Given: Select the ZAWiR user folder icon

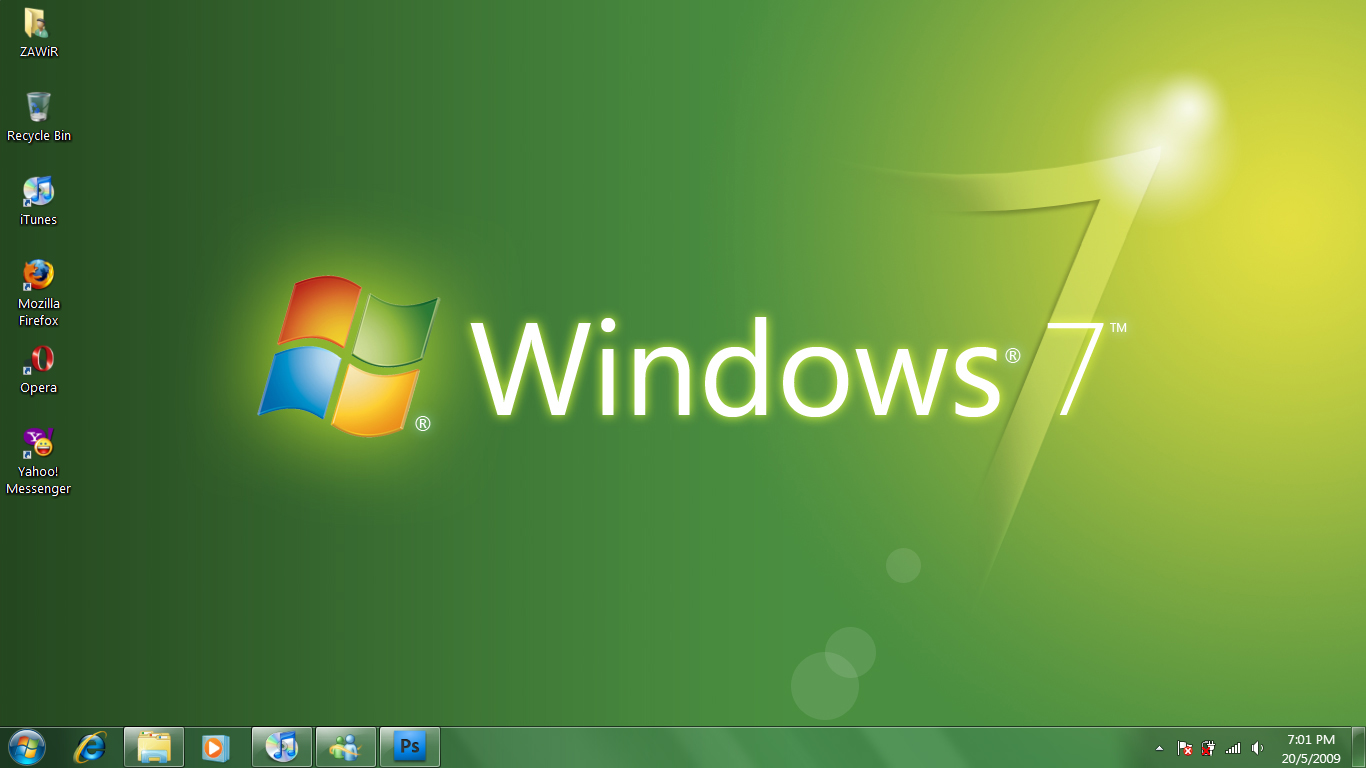Looking at the screenshot, I should tap(38, 32).
